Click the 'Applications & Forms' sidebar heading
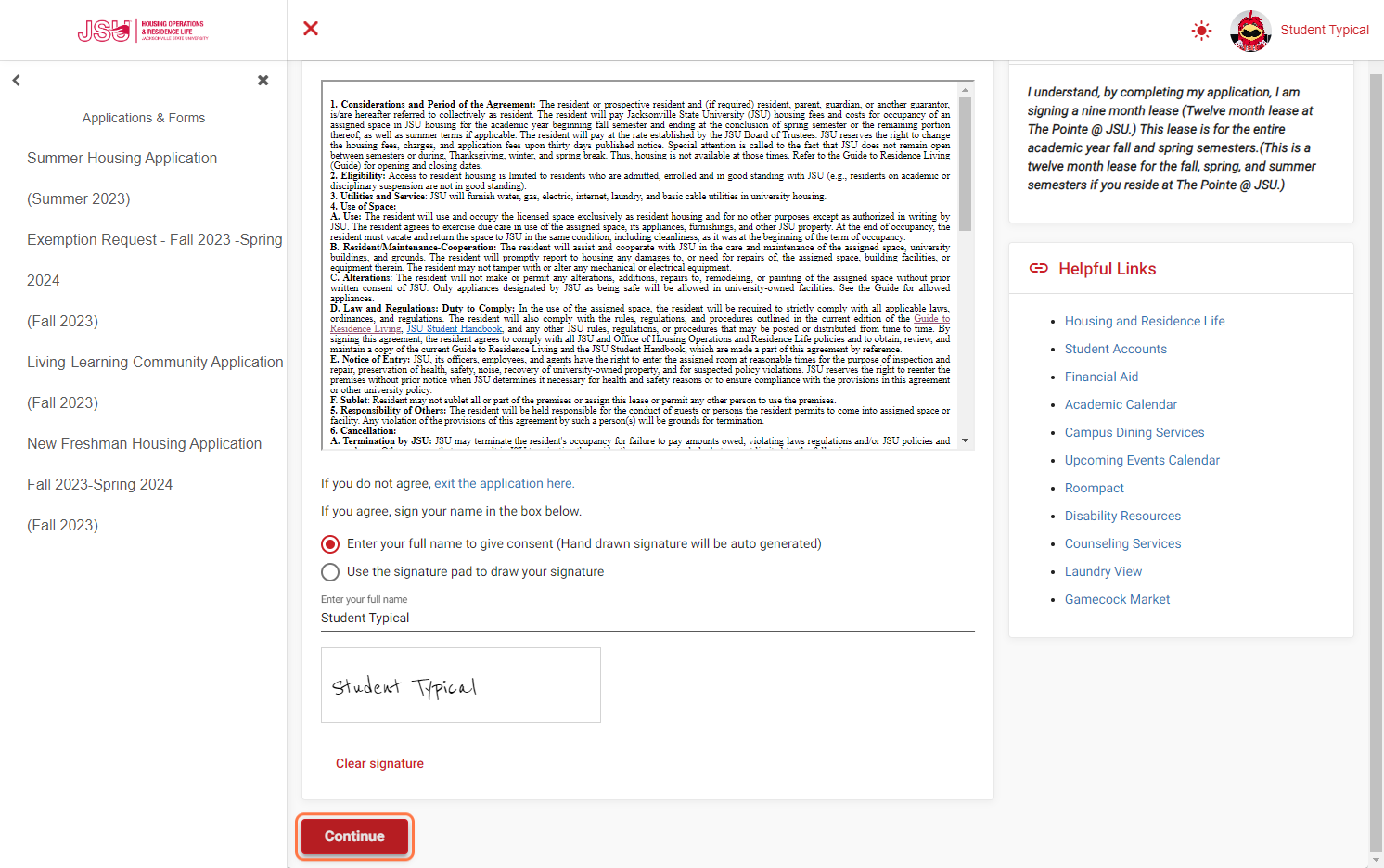The height and width of the screenshot is (868, 1384). [x=144, y=118]
